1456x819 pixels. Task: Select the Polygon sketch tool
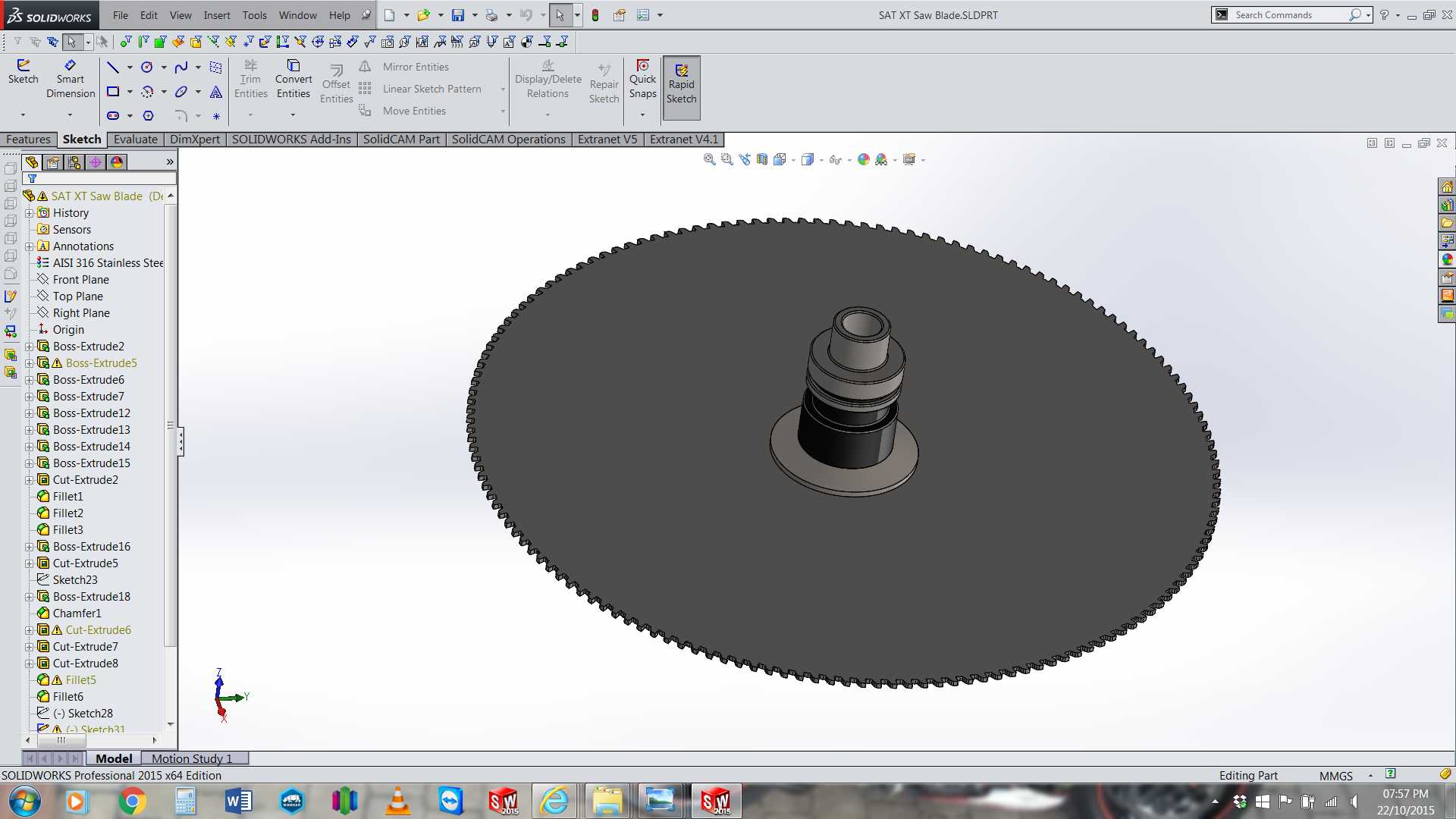(x=149, y=116)
